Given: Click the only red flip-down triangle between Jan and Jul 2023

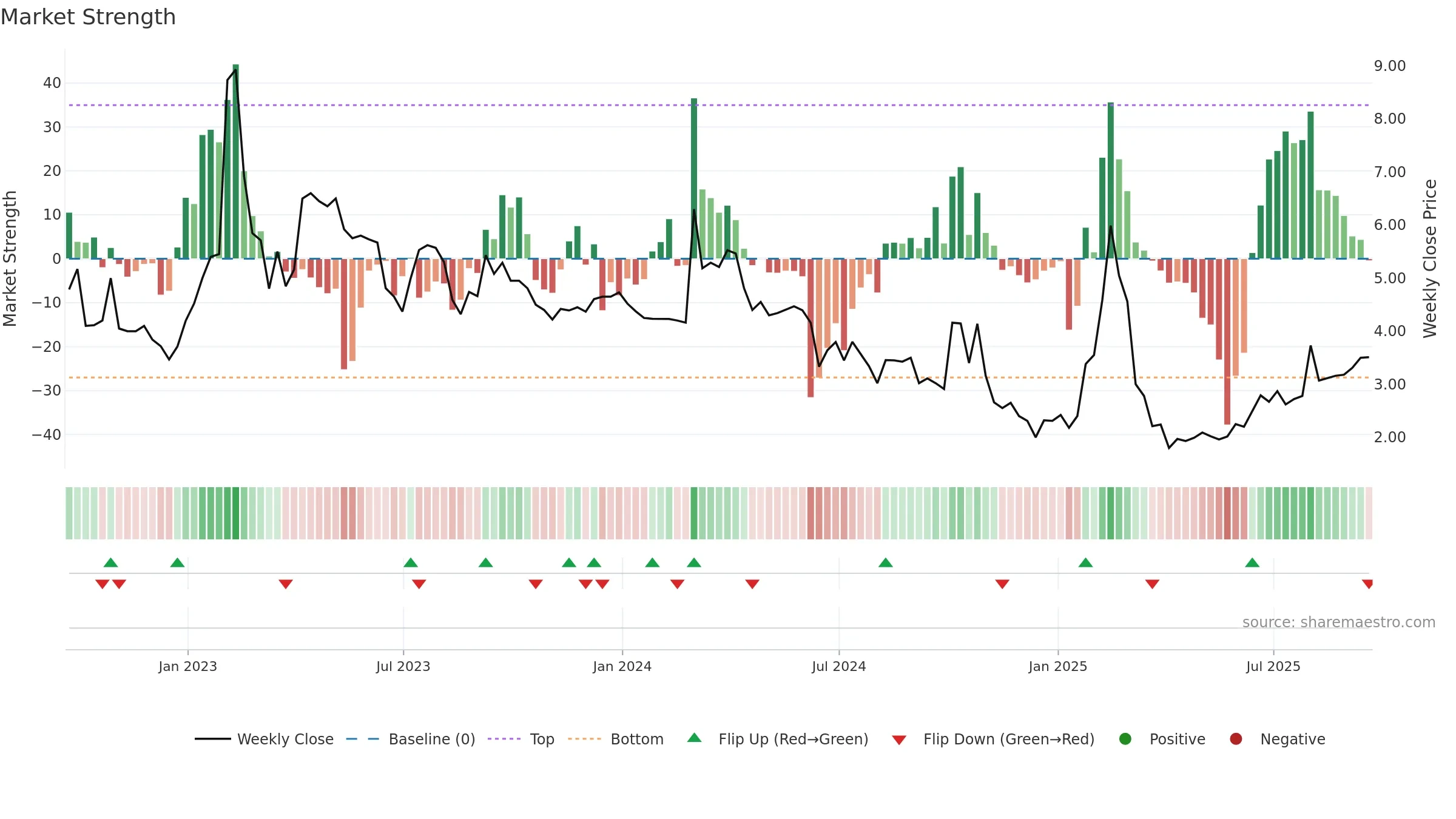Looking at the screenshot, I should point(286,584).
